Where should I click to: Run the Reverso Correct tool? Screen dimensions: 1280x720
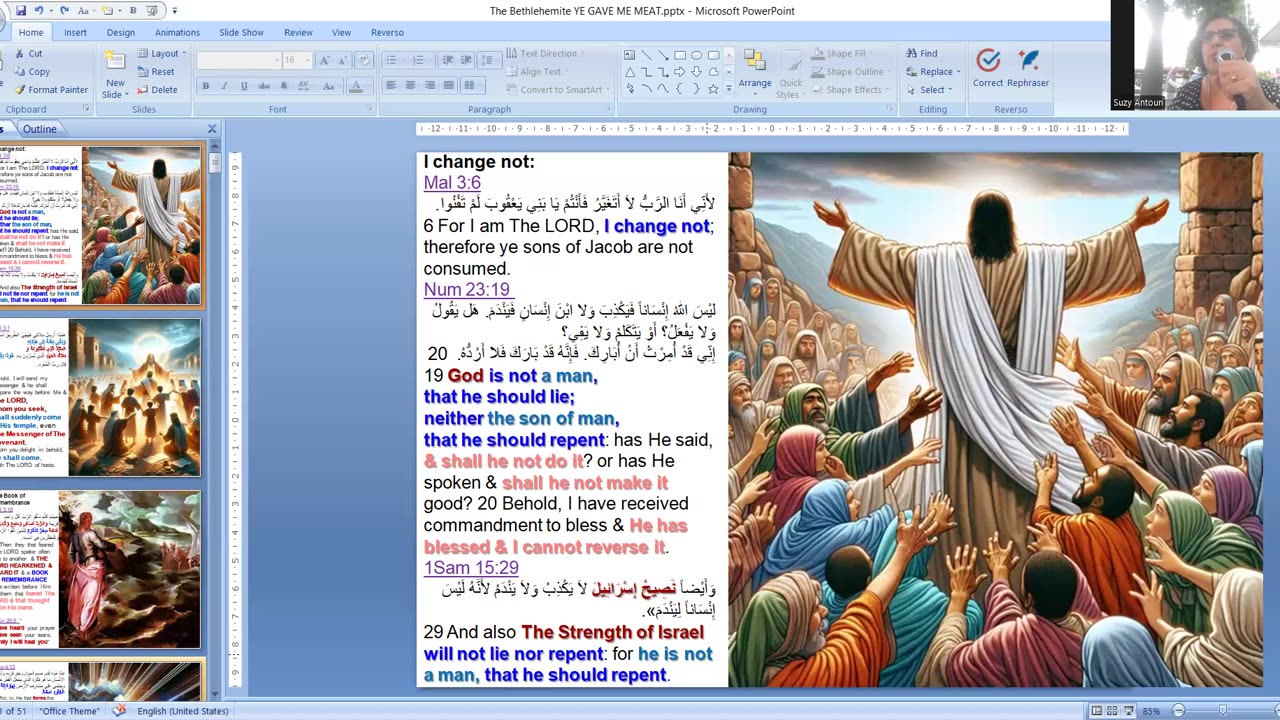(x=988, y=68)
